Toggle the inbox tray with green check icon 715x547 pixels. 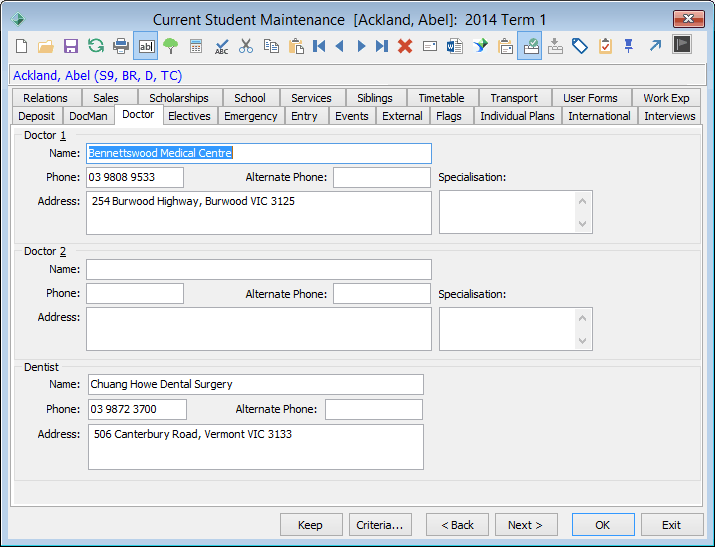pos(530,46)
